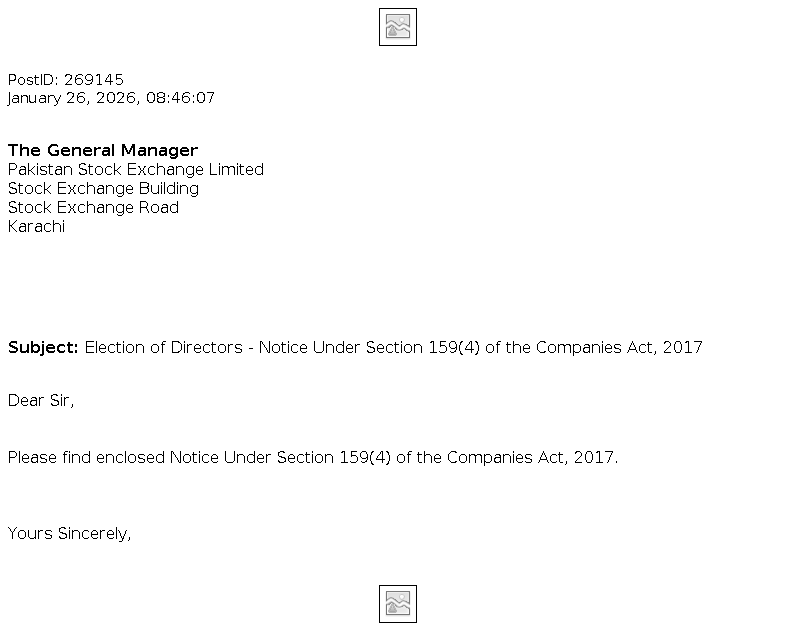
Task: Click the broken image placeholder below Yours Sincerely
Action: 397,604
